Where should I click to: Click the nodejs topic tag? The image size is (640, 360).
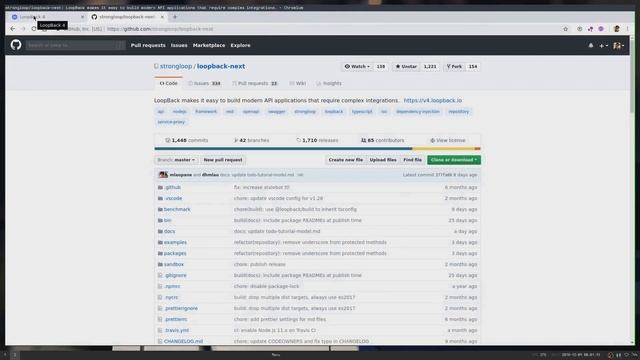179,111
